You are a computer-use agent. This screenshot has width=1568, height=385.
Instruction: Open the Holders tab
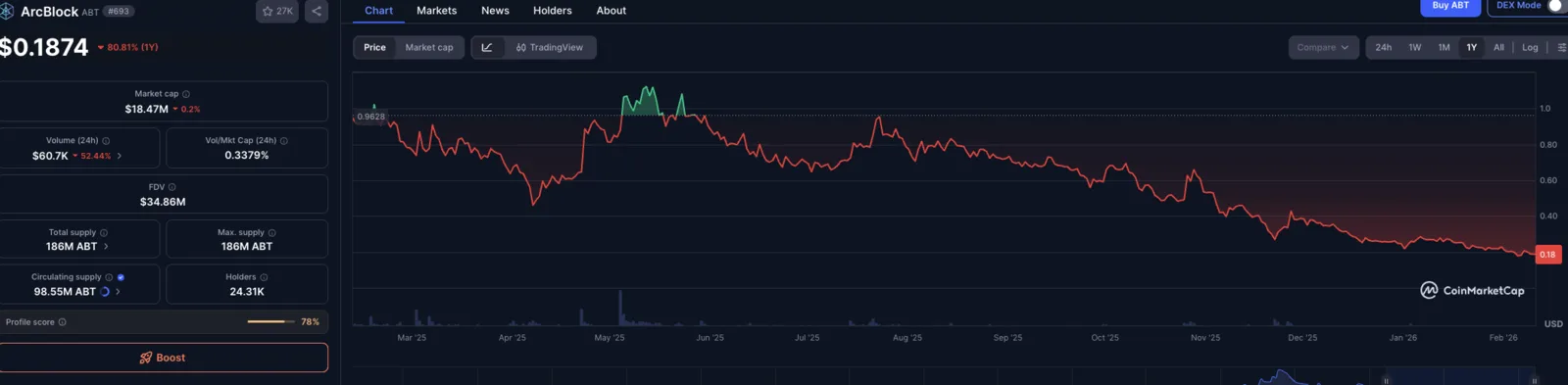point(553,11)
